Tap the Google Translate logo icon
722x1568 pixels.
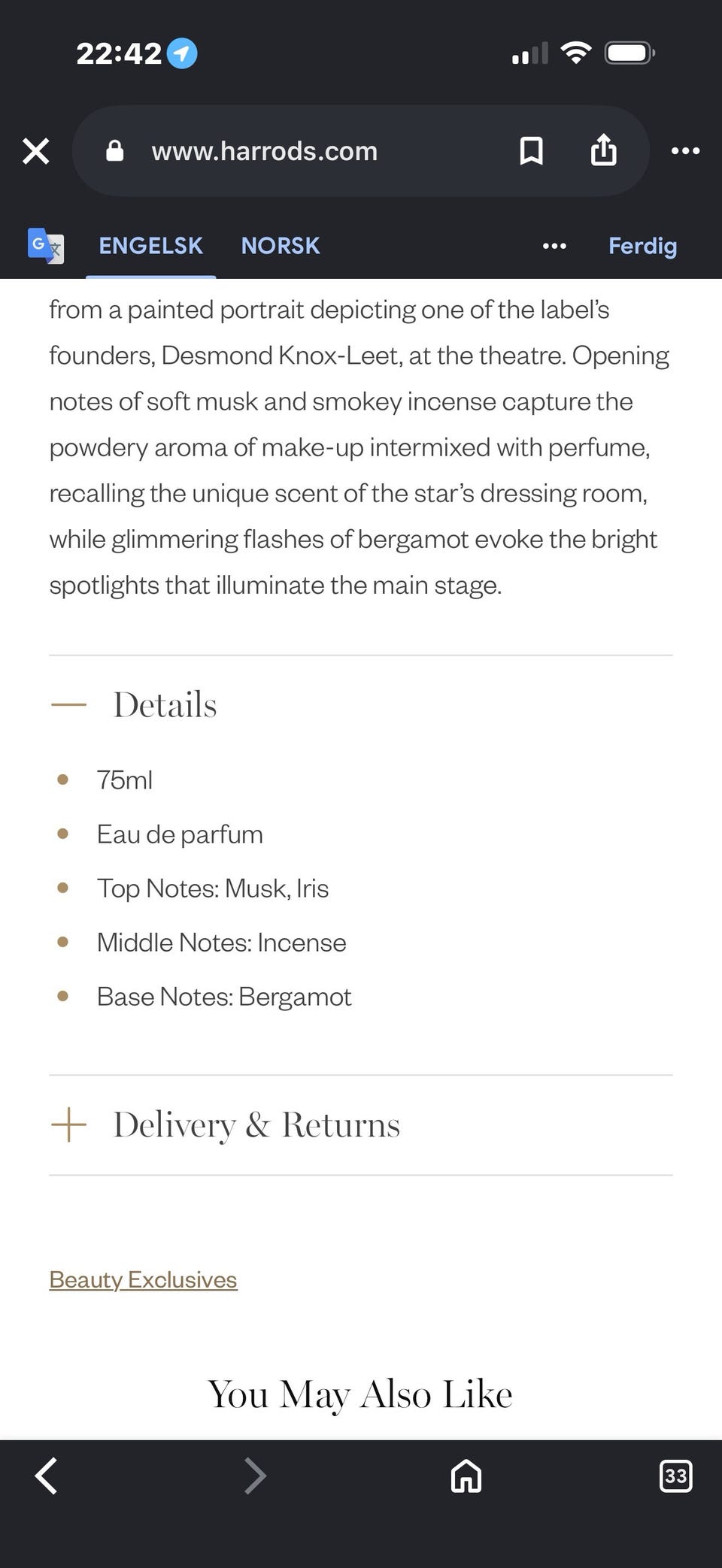point(45,245)
